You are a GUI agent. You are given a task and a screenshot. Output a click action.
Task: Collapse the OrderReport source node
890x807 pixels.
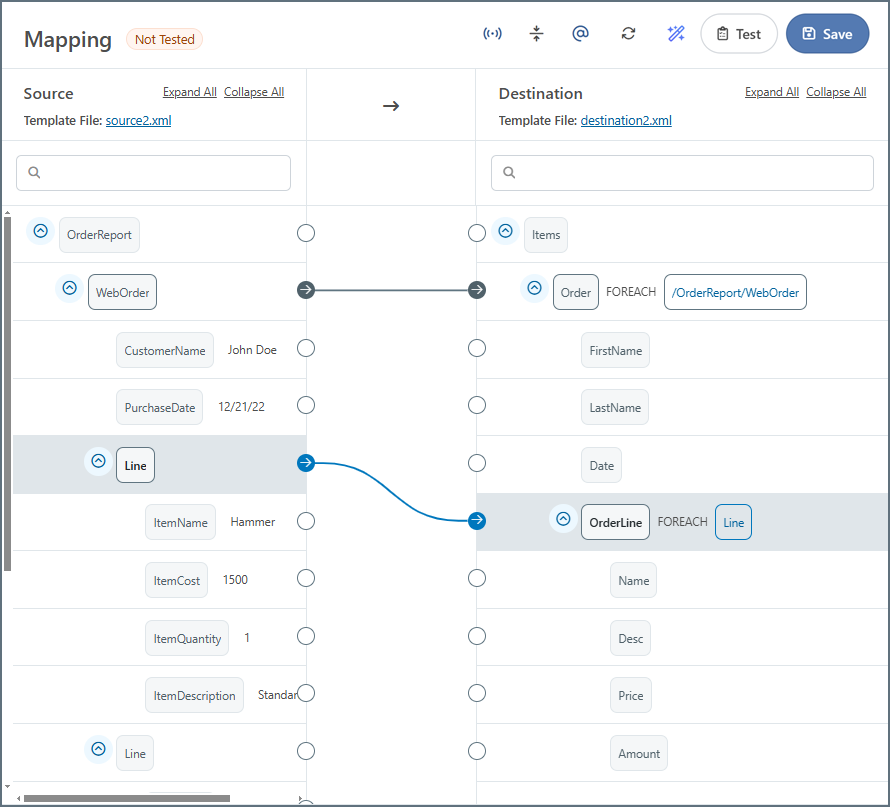coord(41,231)
